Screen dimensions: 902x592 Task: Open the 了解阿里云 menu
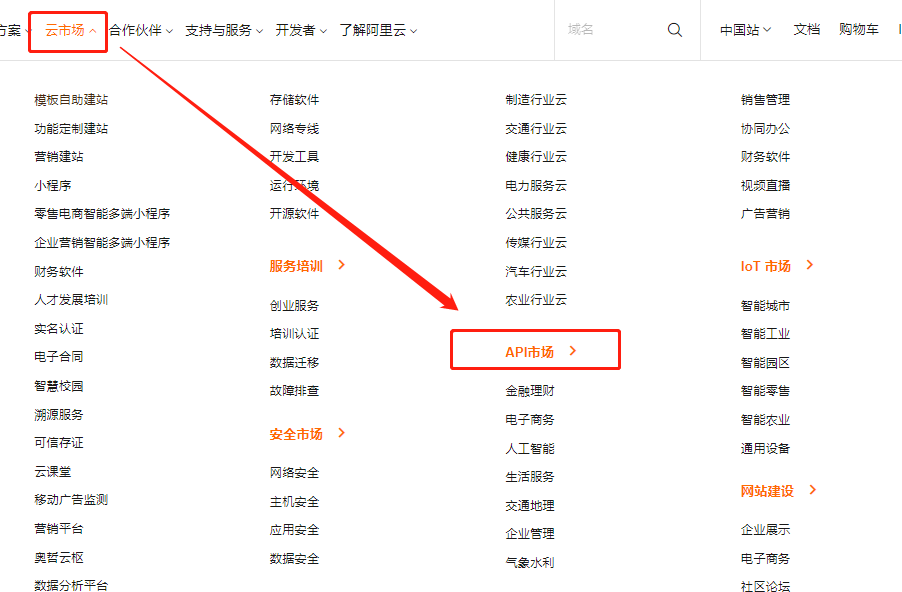click(x=378, y=30)
